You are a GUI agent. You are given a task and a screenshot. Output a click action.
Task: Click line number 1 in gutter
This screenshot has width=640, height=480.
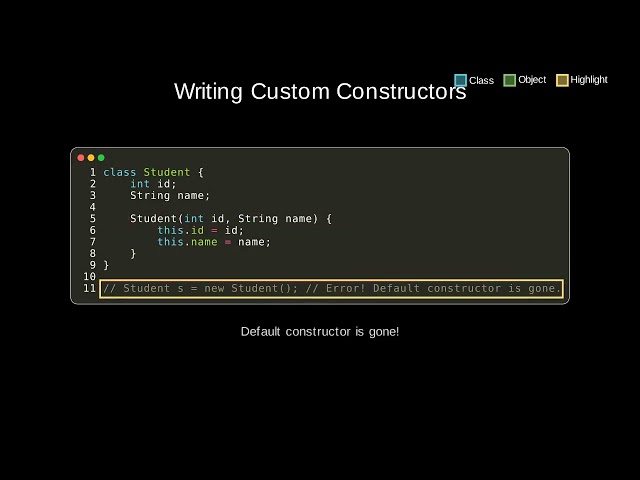(x=93, y=172)
